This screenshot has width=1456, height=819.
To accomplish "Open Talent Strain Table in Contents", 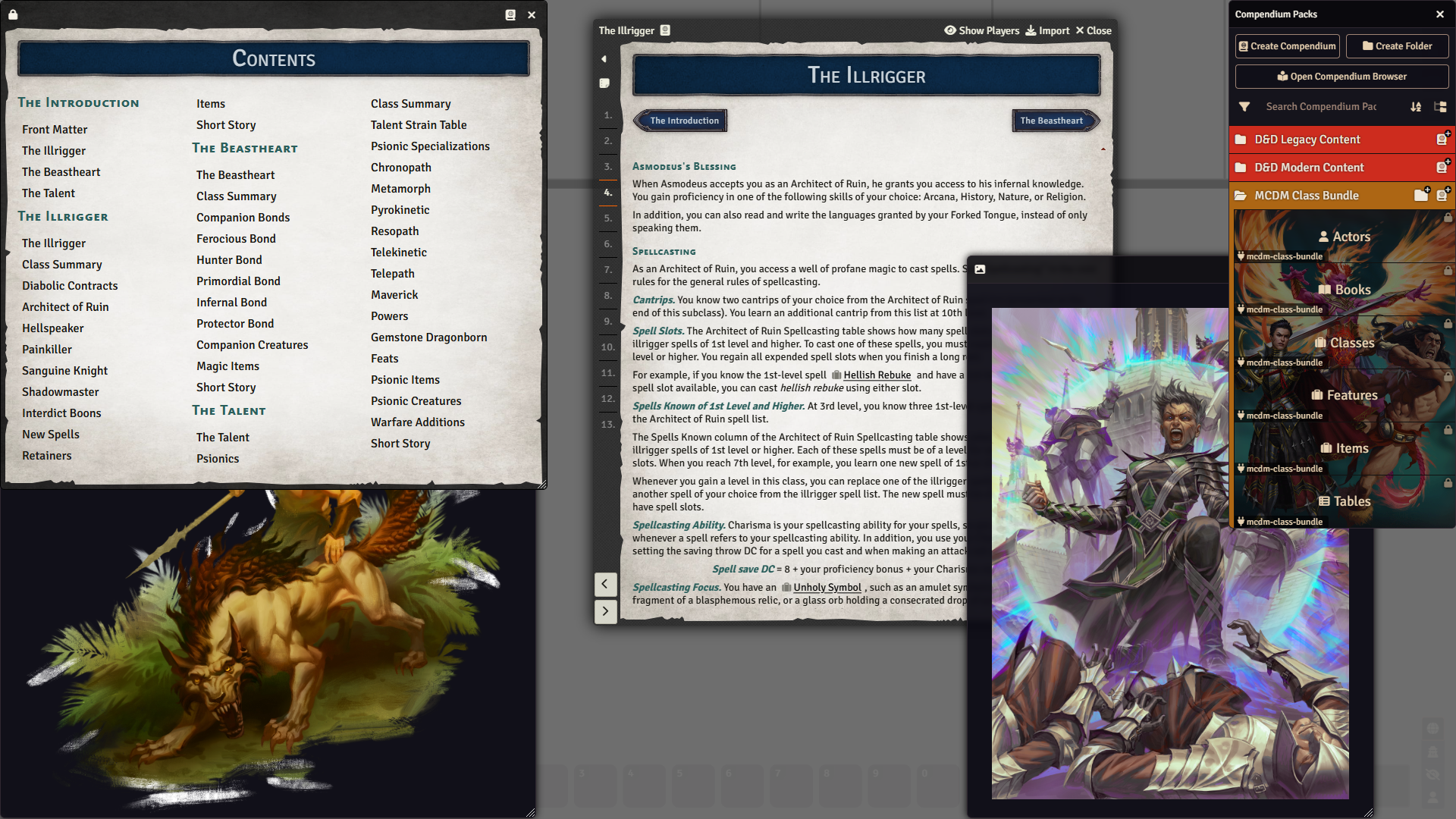I will coord(419,125).
